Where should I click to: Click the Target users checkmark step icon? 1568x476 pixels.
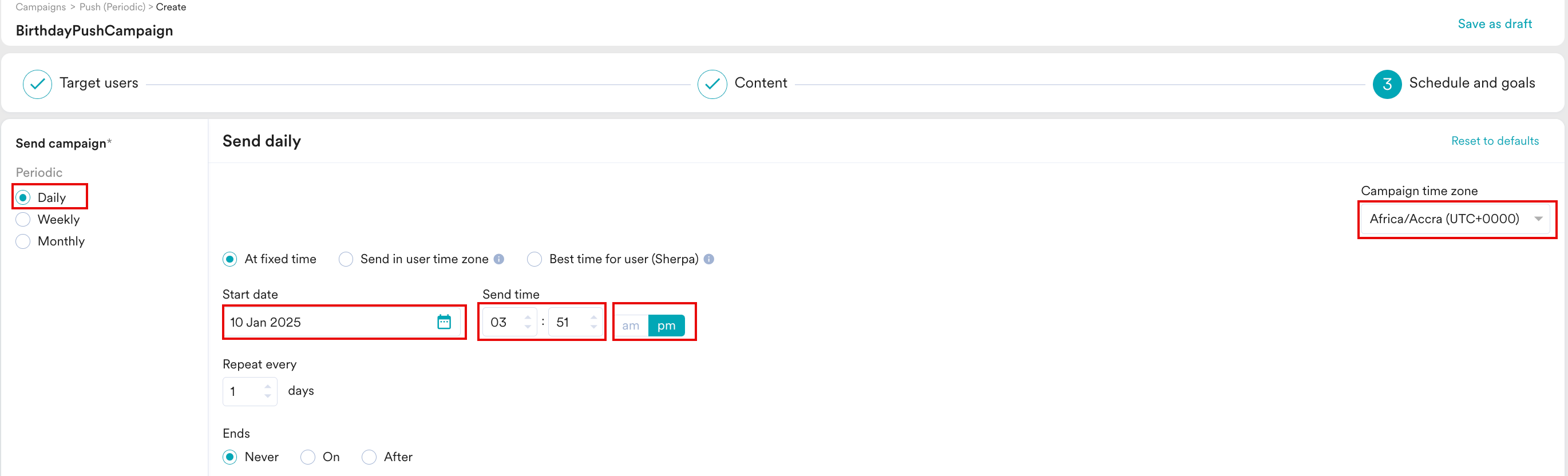pyautogui.click(x=37, y=84)
